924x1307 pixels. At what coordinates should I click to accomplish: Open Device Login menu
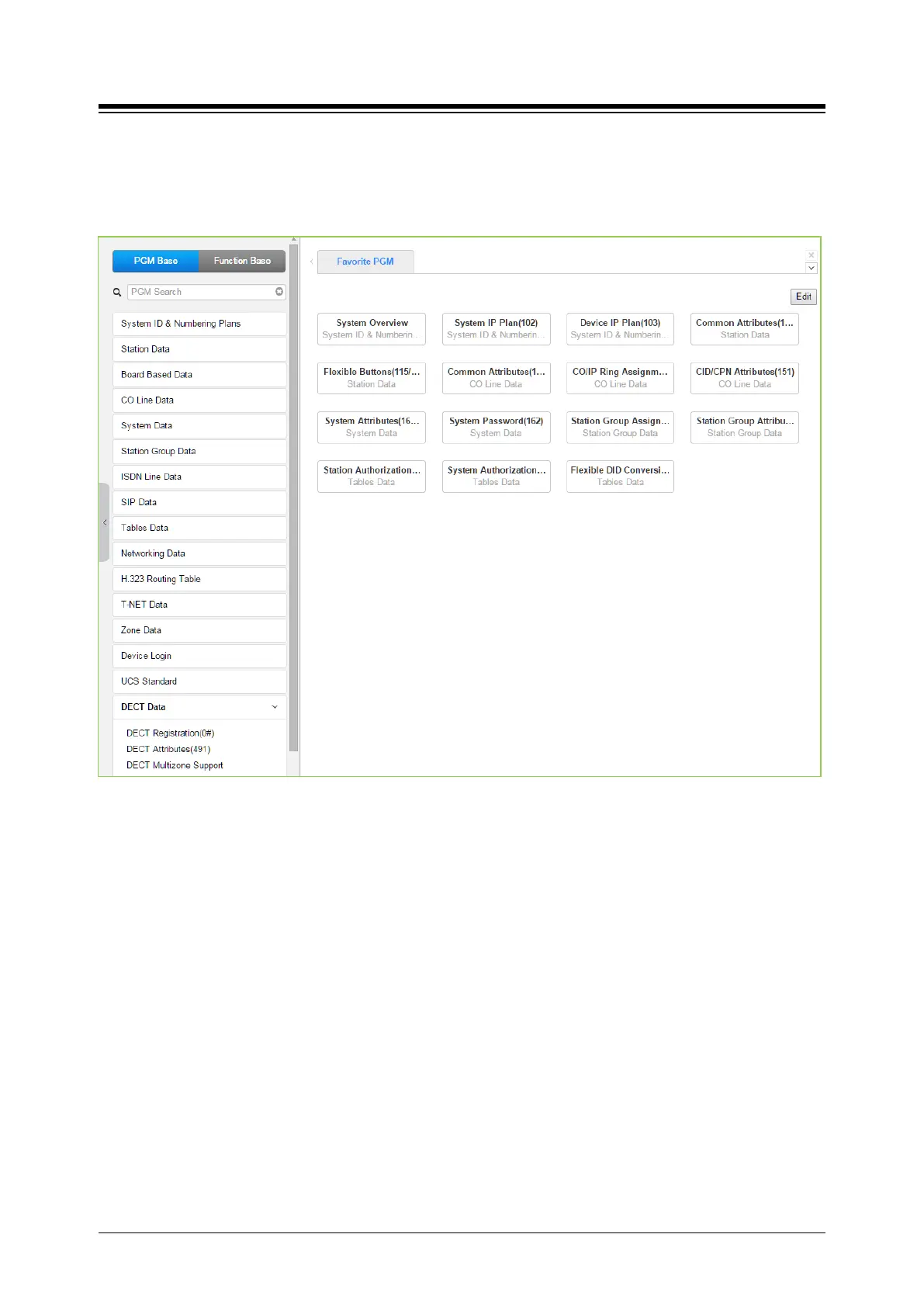[x=199, y=656]
